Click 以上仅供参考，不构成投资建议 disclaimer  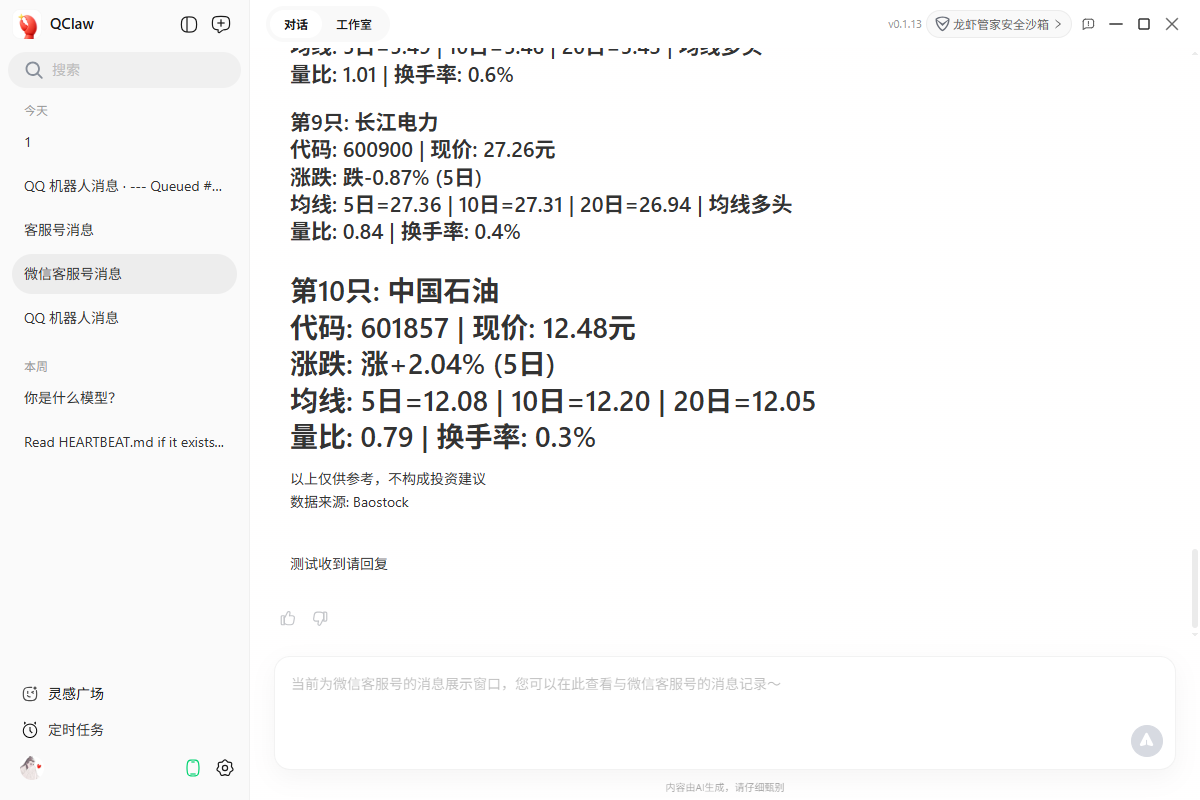[x=388, y=479]
